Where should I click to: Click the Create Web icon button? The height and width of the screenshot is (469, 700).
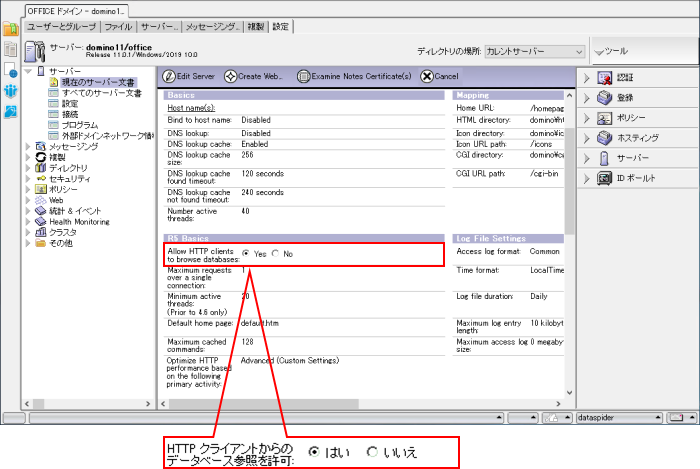point(230,76)
